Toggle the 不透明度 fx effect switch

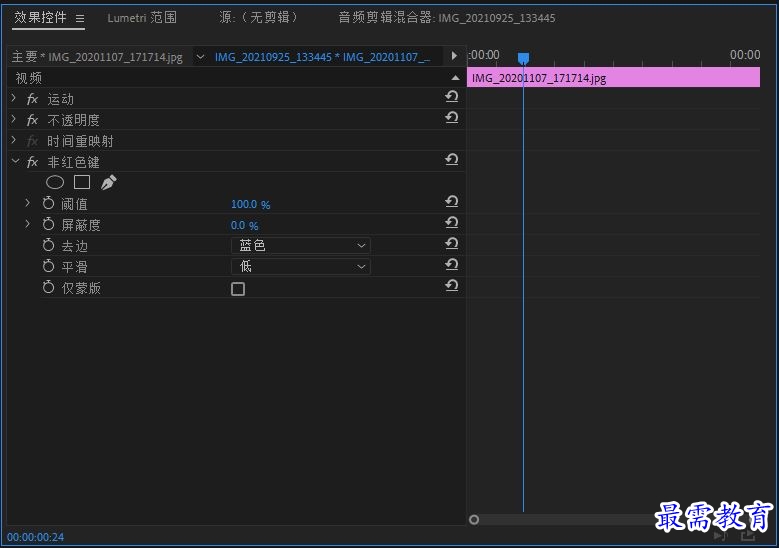coord(32,120)
